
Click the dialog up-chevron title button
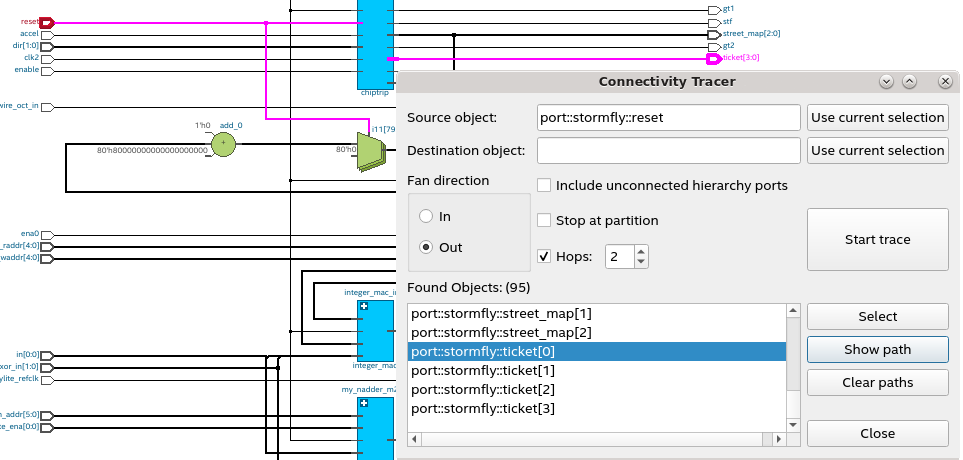coord(910,82)
